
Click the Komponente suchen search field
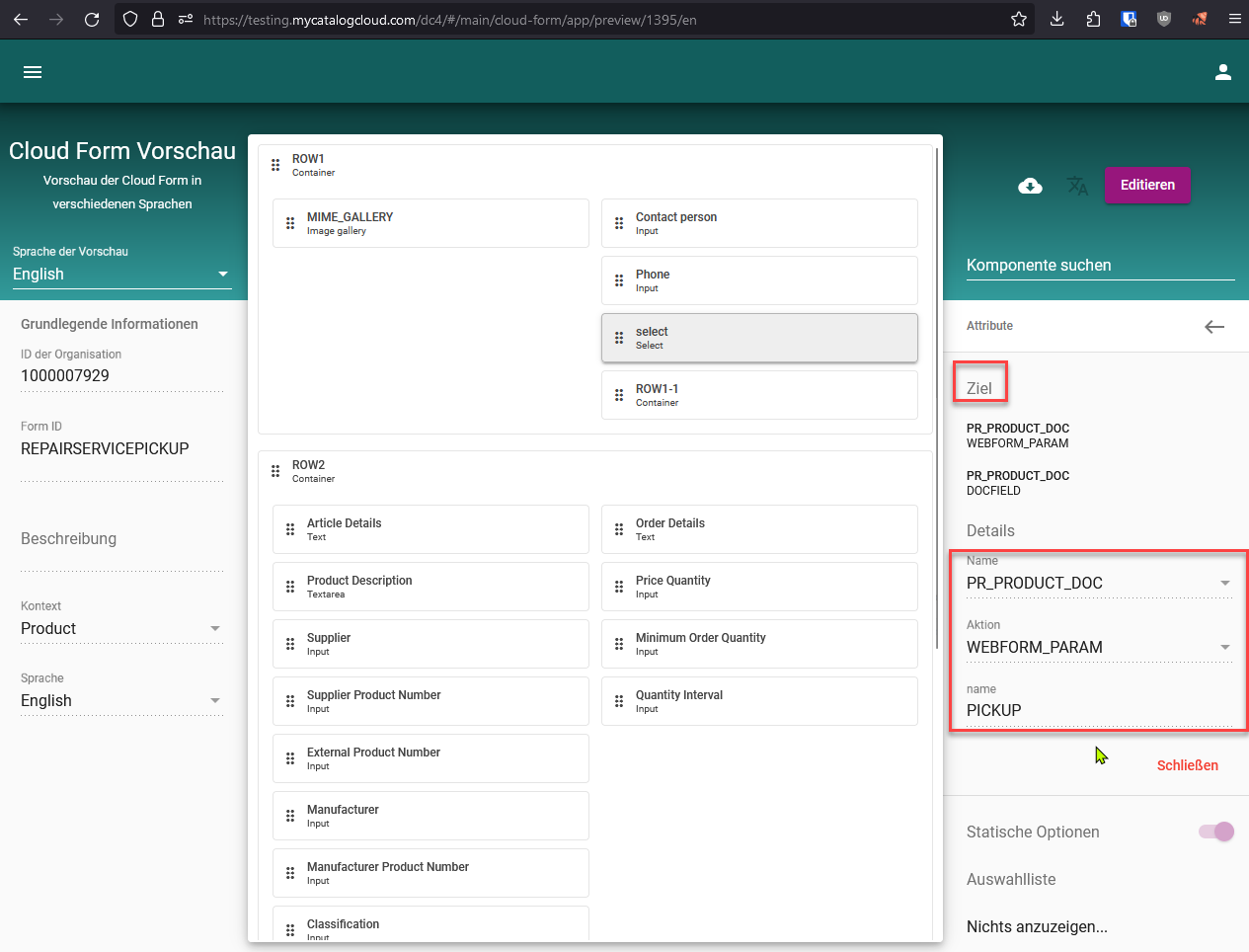pos(1099,266)
